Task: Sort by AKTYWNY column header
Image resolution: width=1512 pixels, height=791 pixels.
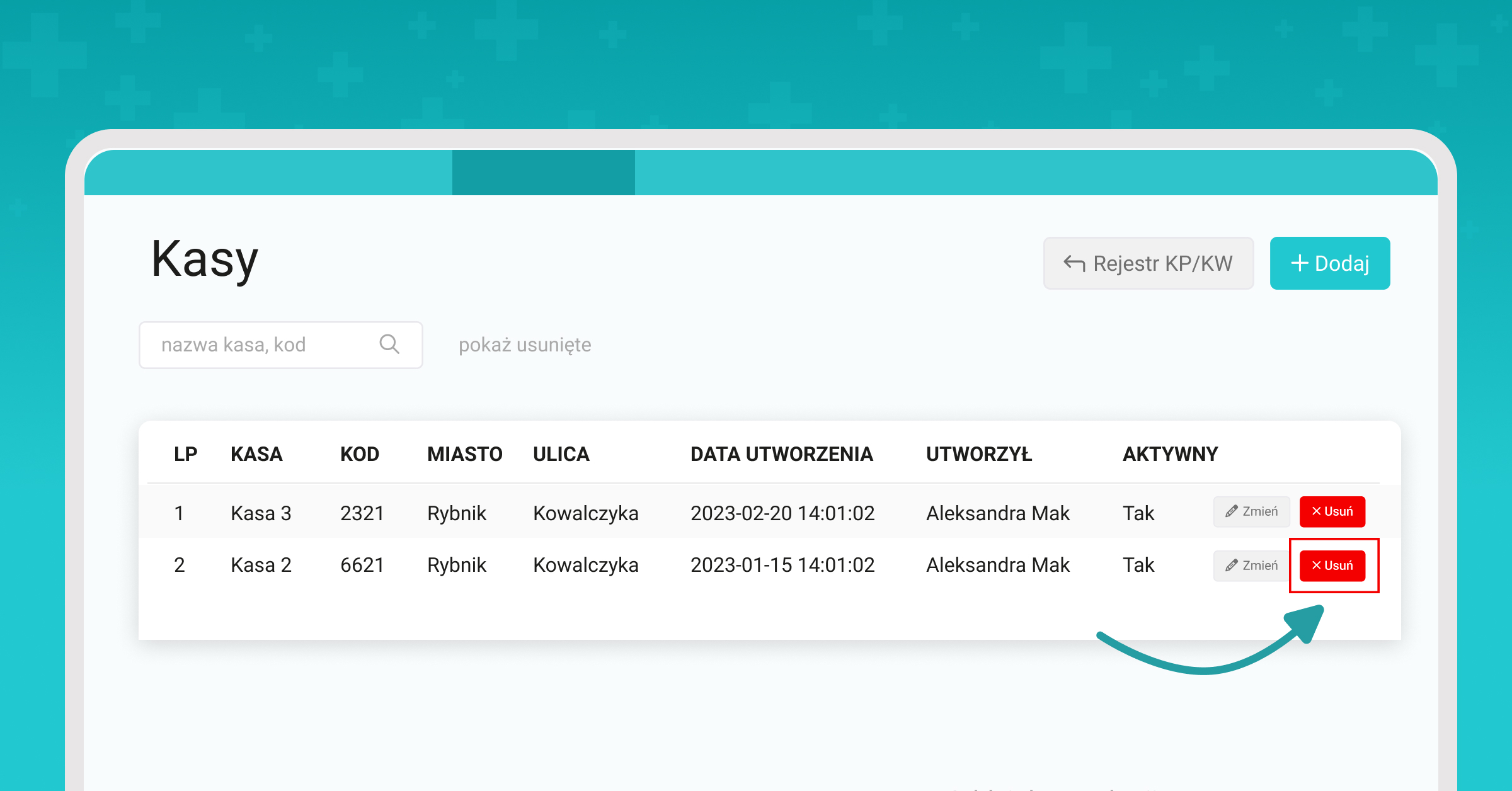Action: point(1170,454)
